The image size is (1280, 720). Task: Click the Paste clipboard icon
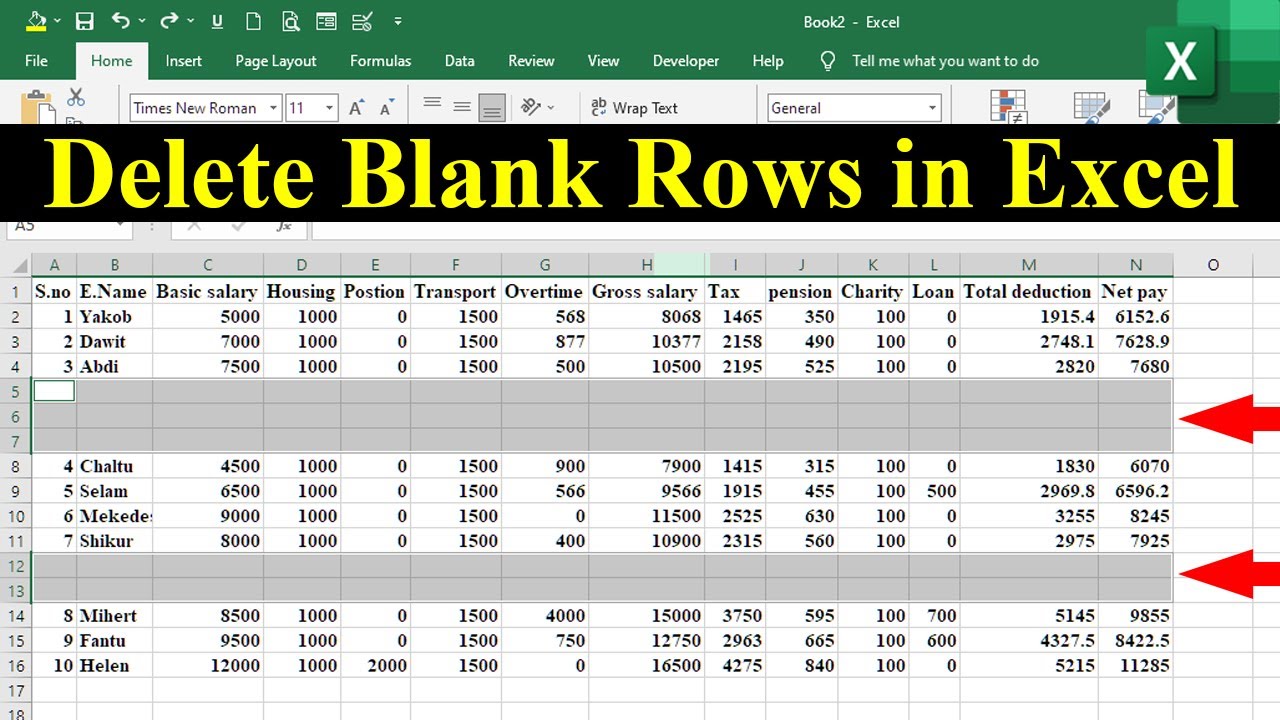38,106
